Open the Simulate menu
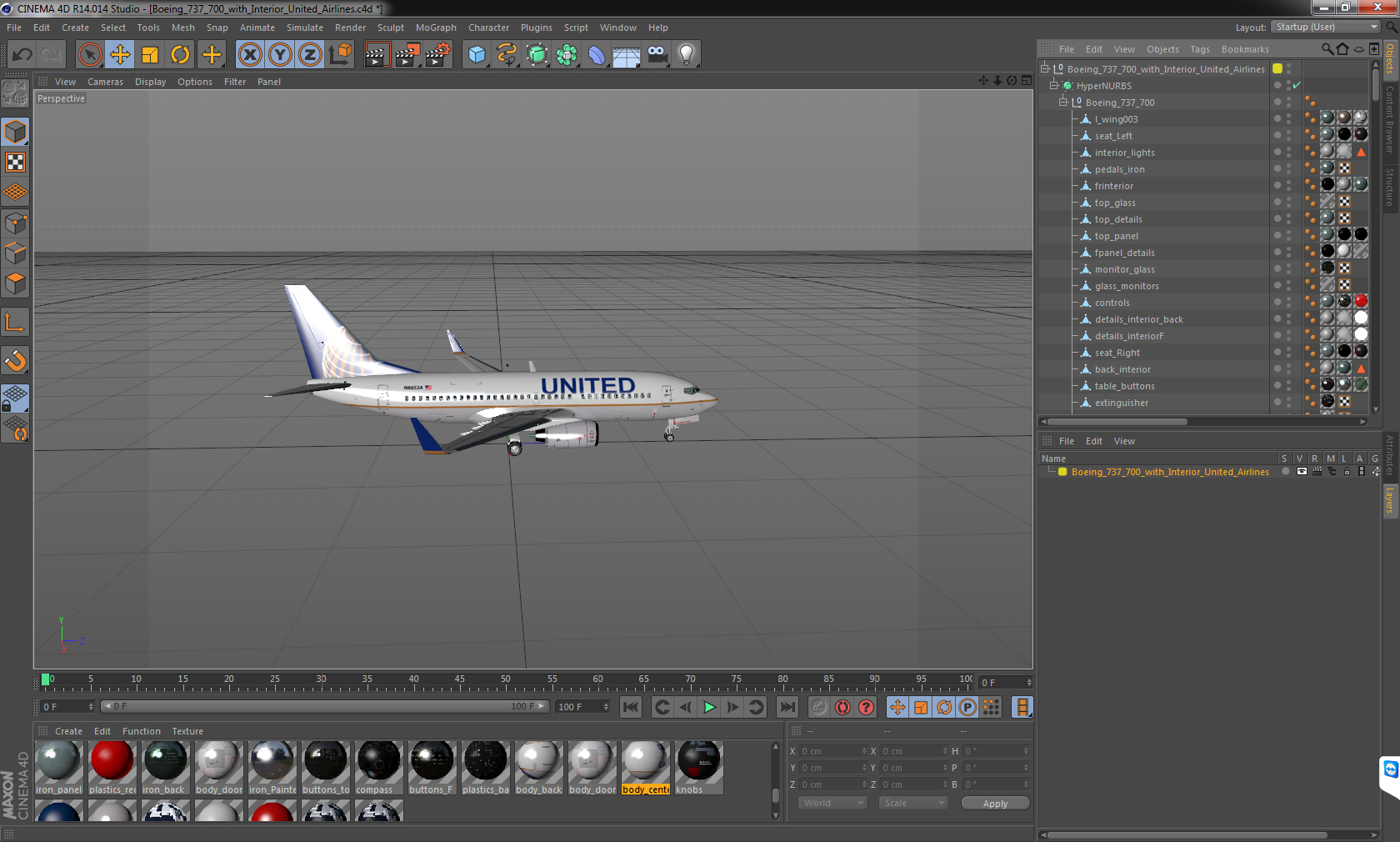This screenshot has height=842, width=1400. click(305, 28)
